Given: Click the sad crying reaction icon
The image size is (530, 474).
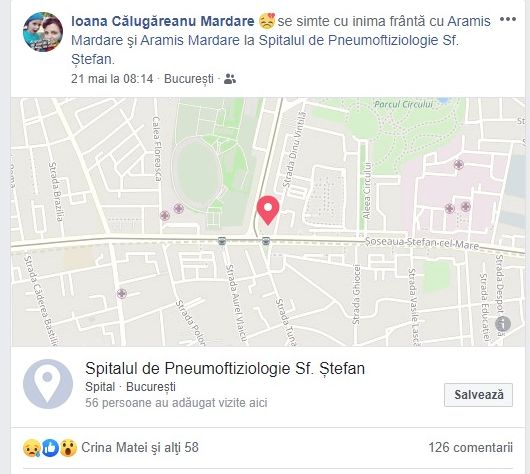Looking at the screenshot, I should [32, 448].
